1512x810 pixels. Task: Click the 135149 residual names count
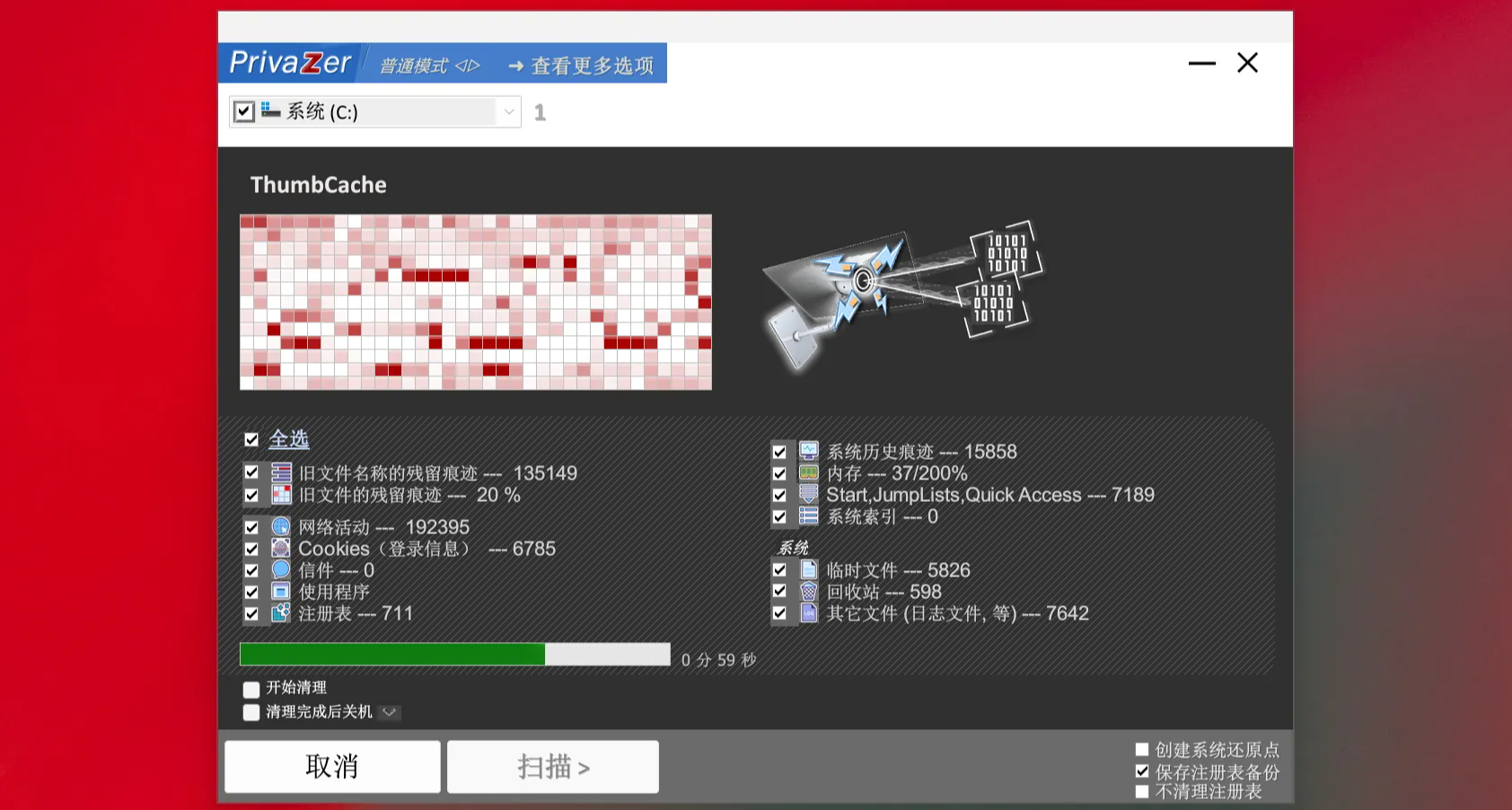[x=545, y=473]
